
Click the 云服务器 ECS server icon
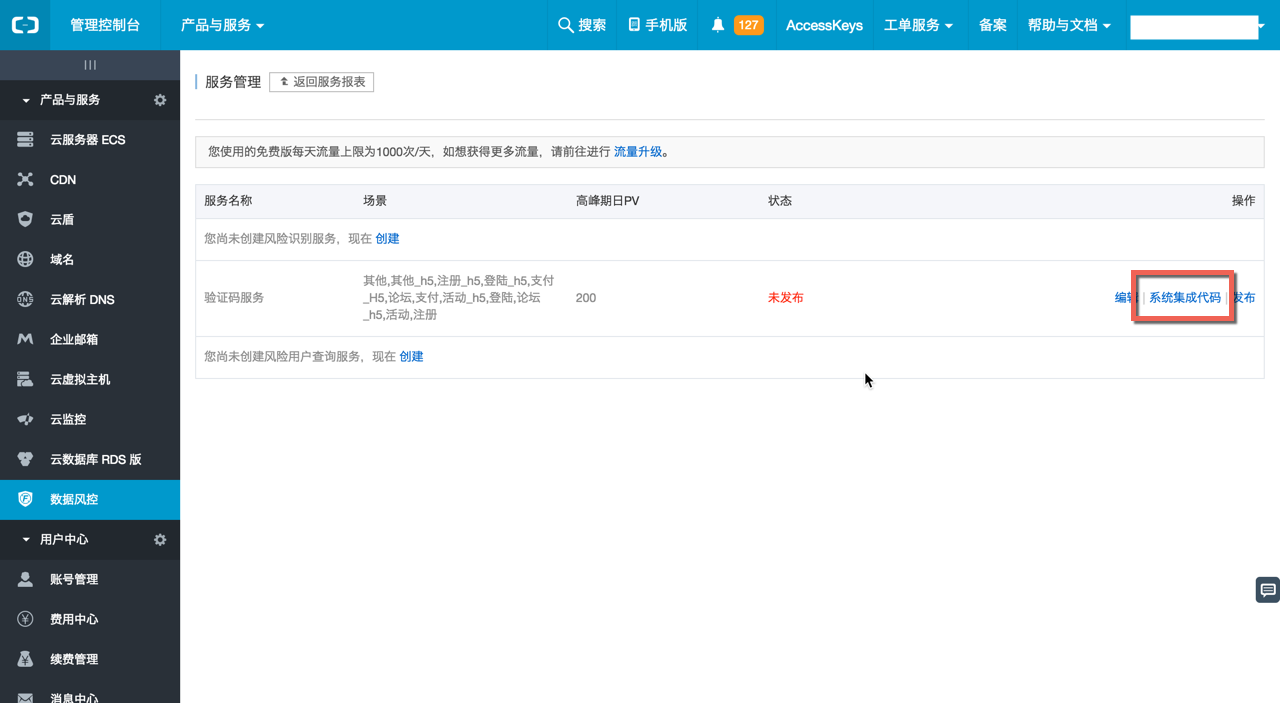click(x=25, y=140)
